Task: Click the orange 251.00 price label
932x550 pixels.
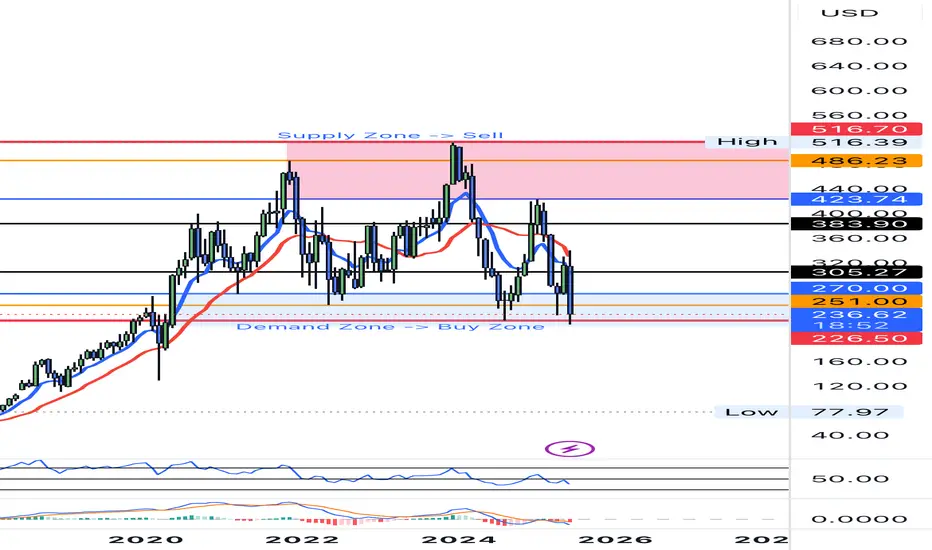Action: coord(857,301)
